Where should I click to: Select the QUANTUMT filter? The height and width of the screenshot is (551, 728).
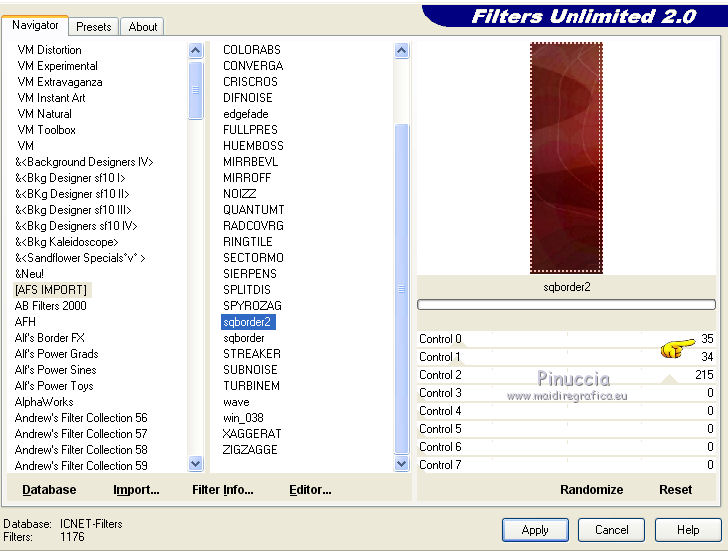pyautogui.click(x=254, y=210)
